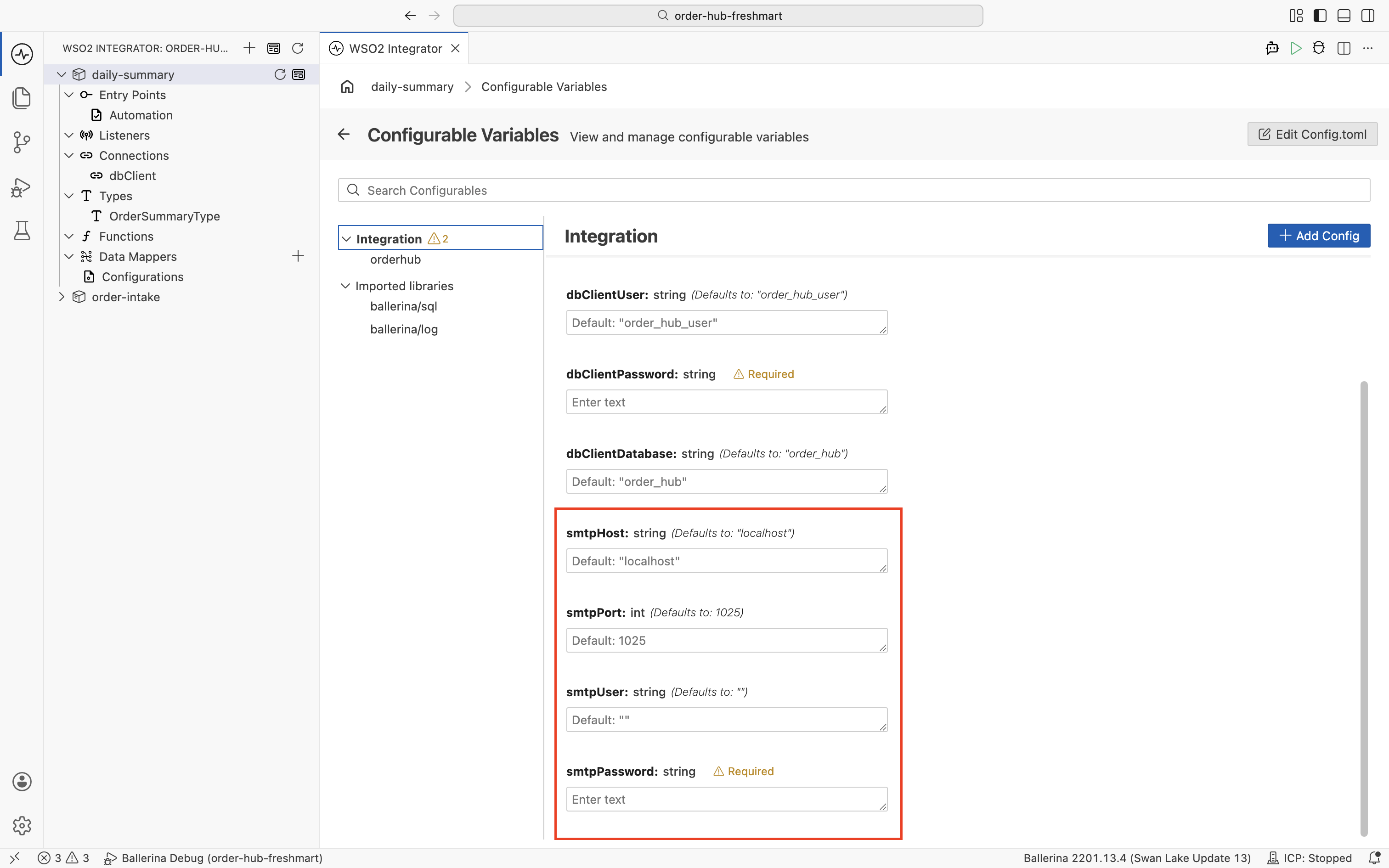
Task: Focus the Search Configurables field
Action: pyautogui.click(x=854, y=191)
